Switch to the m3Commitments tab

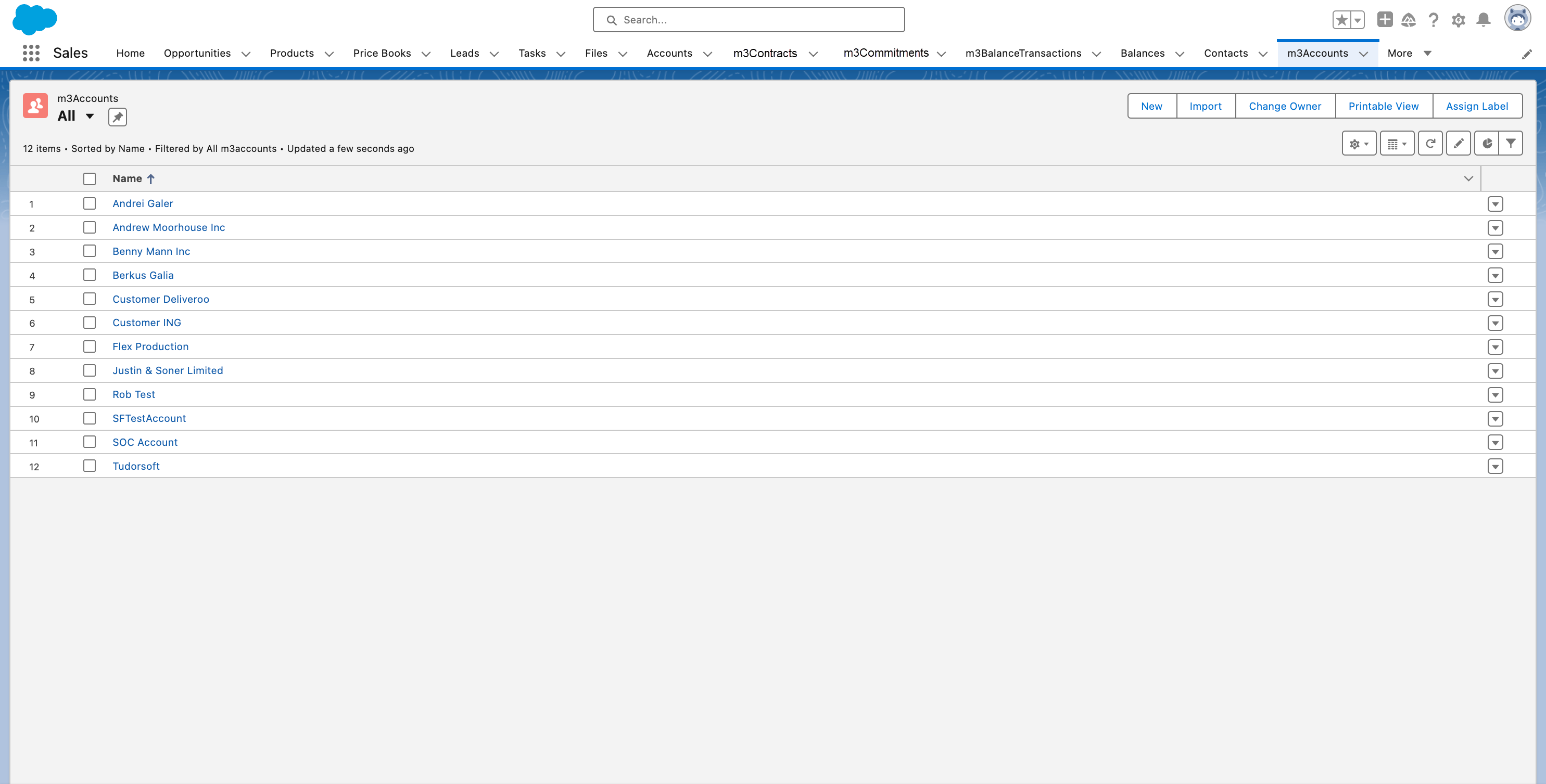pos(885,54)
